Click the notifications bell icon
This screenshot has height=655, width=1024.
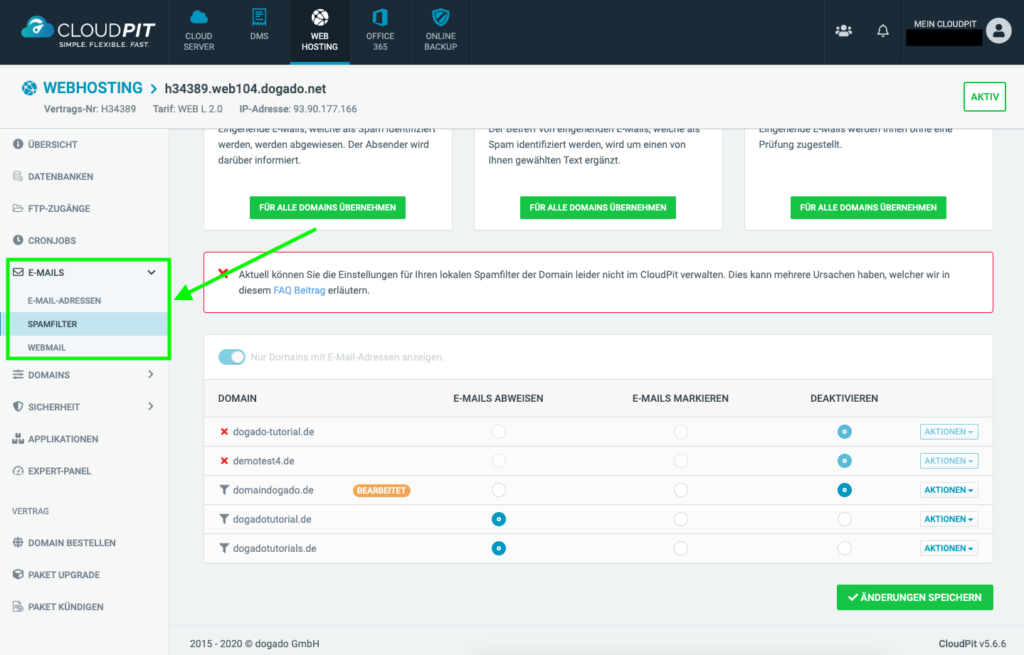[883, 31]
